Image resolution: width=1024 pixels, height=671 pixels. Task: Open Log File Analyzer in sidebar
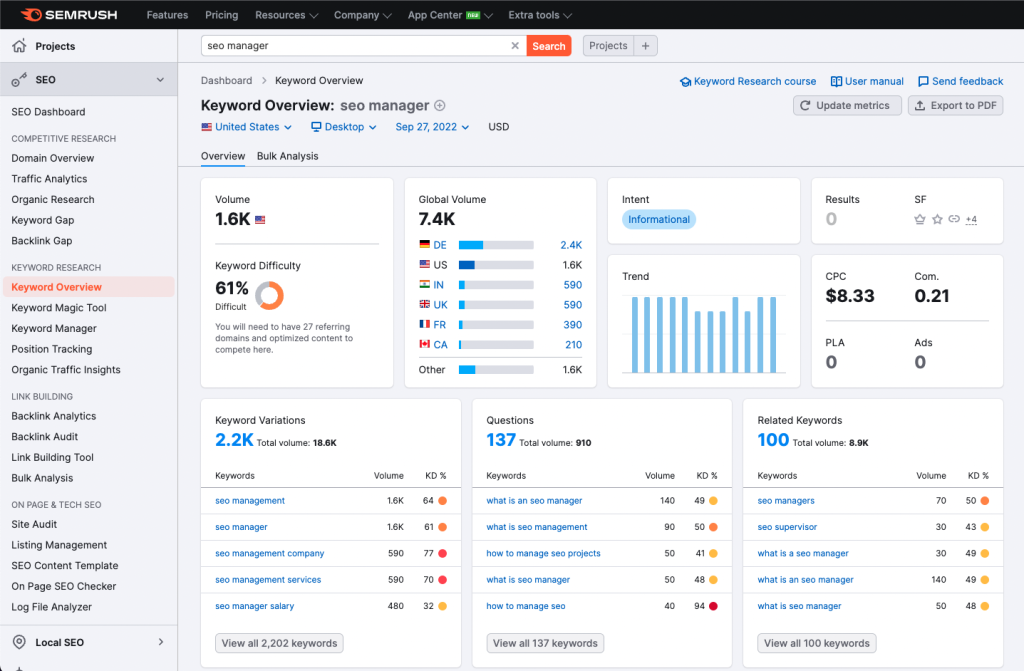coord(52,607)
